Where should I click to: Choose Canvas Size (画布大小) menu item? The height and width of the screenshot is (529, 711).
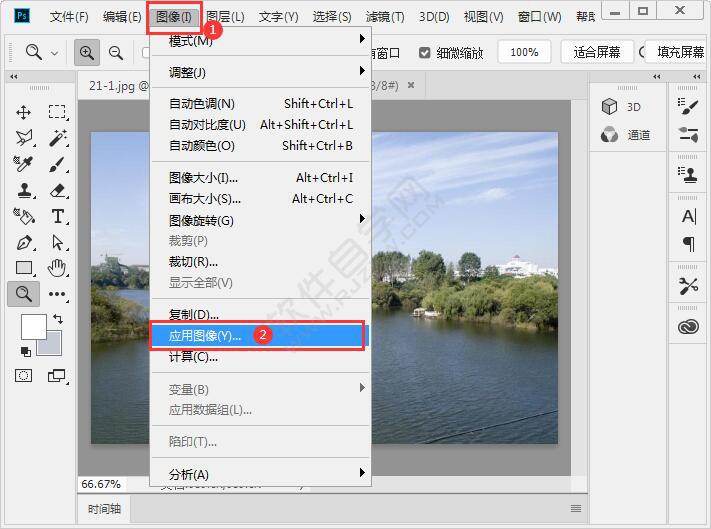(x=260, y=199)
